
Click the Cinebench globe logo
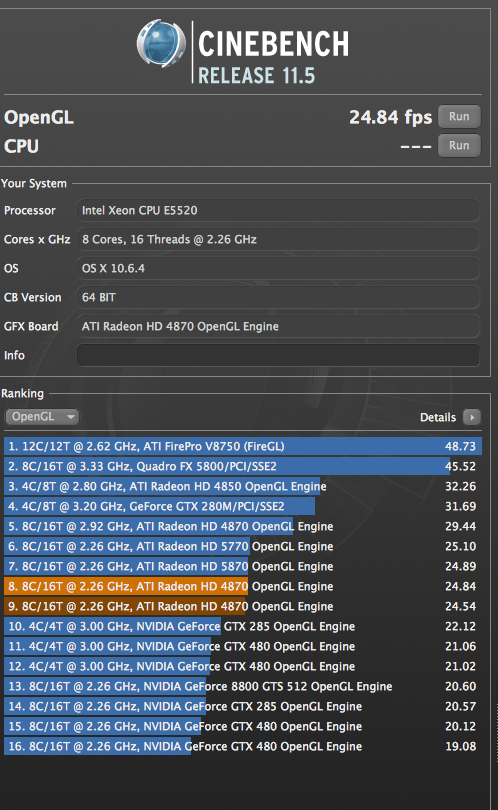coord(161,43)
